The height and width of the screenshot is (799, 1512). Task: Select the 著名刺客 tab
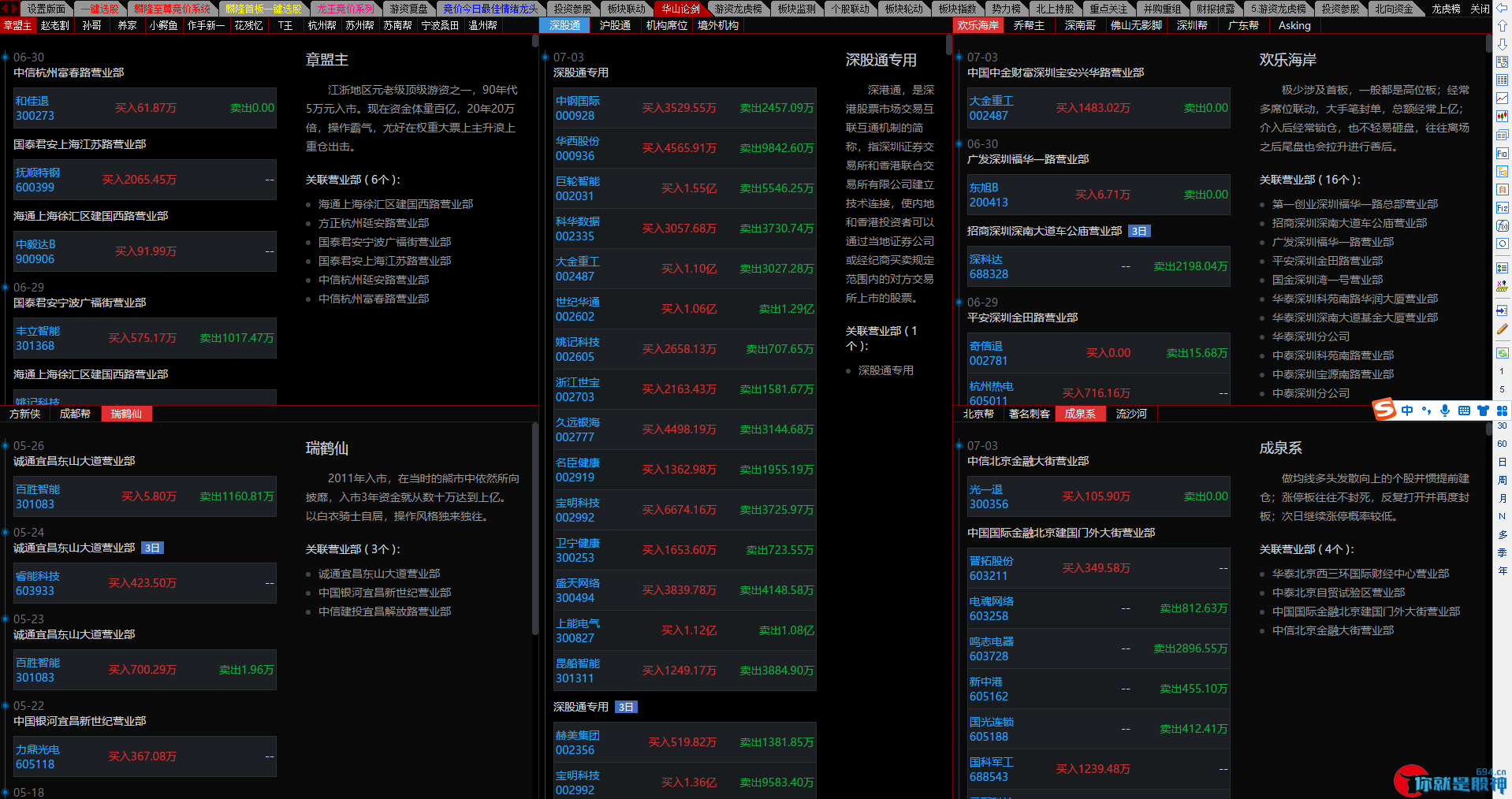coord(1029,414)
